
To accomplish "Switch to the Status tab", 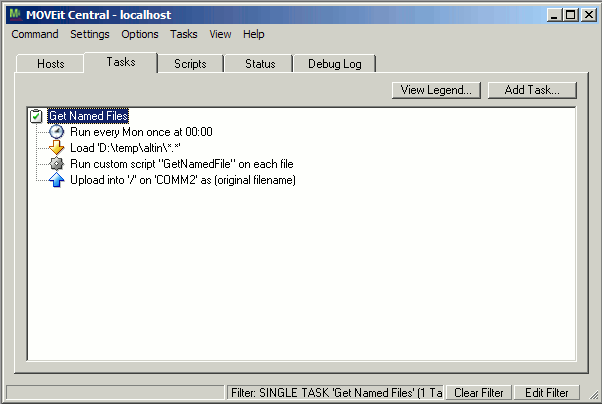I will [260, 64].
